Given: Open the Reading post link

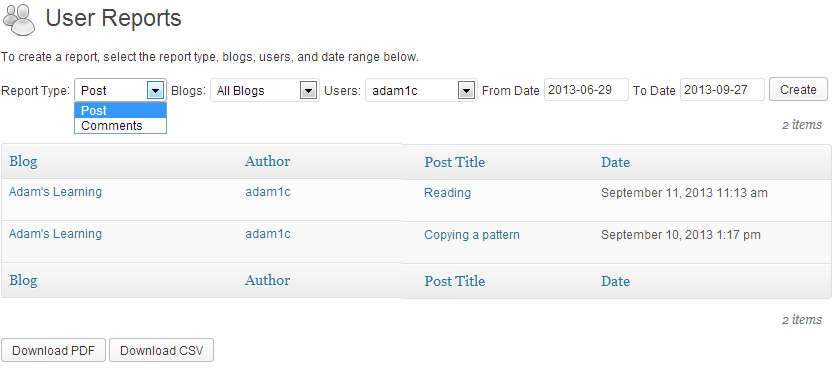Looking at the screenshot, I should 447,192.
